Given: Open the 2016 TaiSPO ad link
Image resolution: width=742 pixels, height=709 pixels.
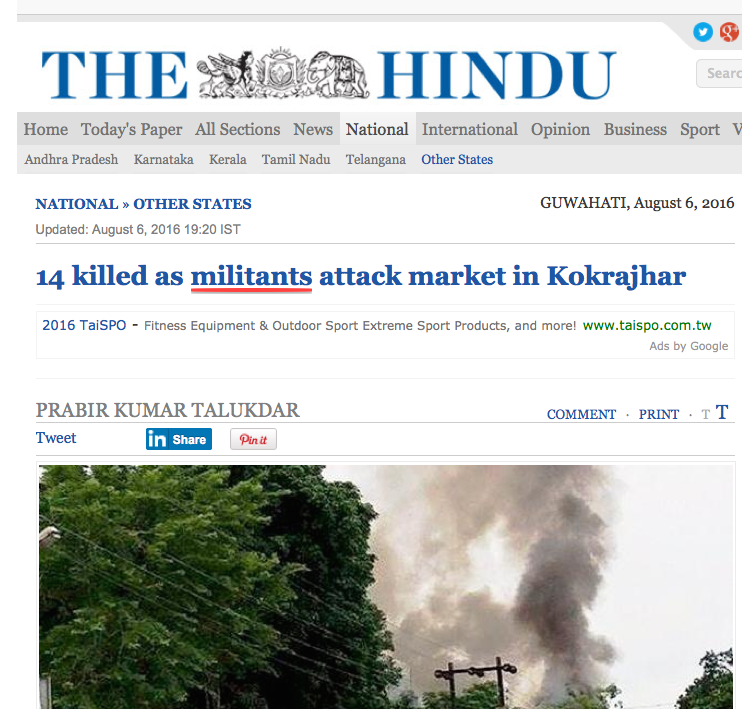Looking at the screenshot, I should coord(84,325).
